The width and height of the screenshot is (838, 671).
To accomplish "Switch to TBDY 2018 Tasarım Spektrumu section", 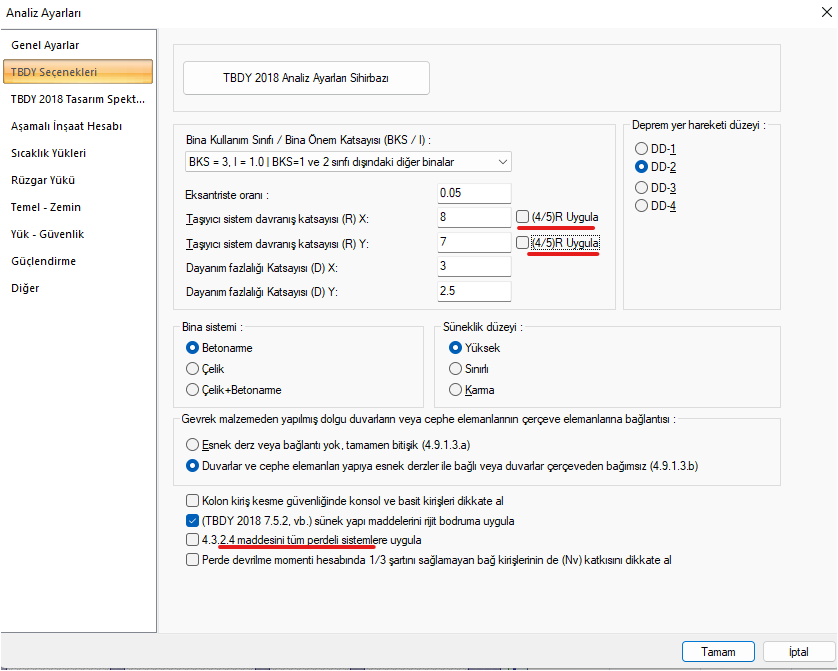I will (x=77, y=99).
